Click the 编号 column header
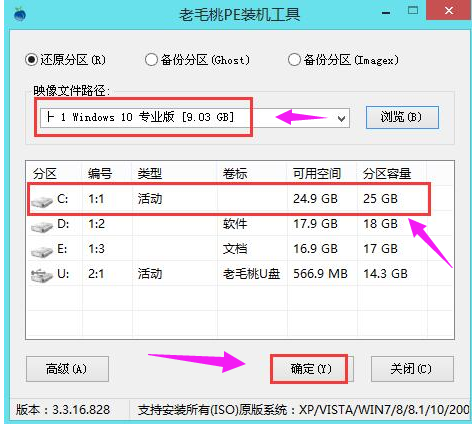 pos(100,174)
